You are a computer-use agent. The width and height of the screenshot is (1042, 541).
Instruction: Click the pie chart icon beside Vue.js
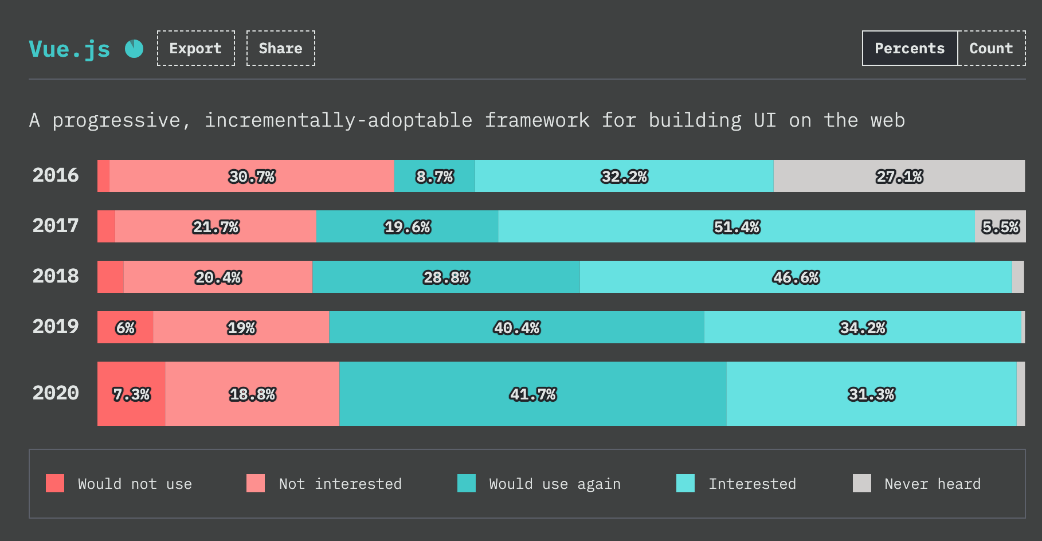pyautogui.click(x=134, y=48)
